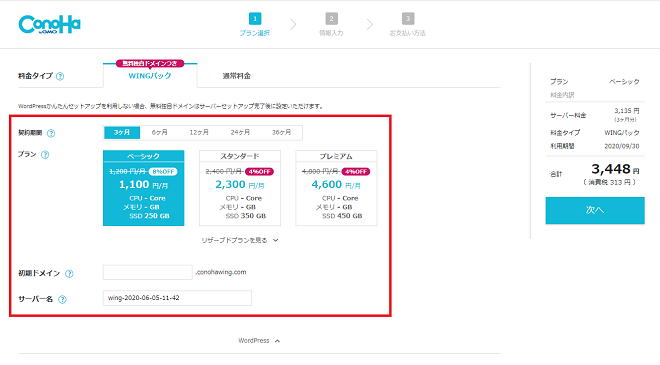Click step 1 プラン選択 indicator
The height and width of the screenshot is (365, 660).
tap(255, 24)
